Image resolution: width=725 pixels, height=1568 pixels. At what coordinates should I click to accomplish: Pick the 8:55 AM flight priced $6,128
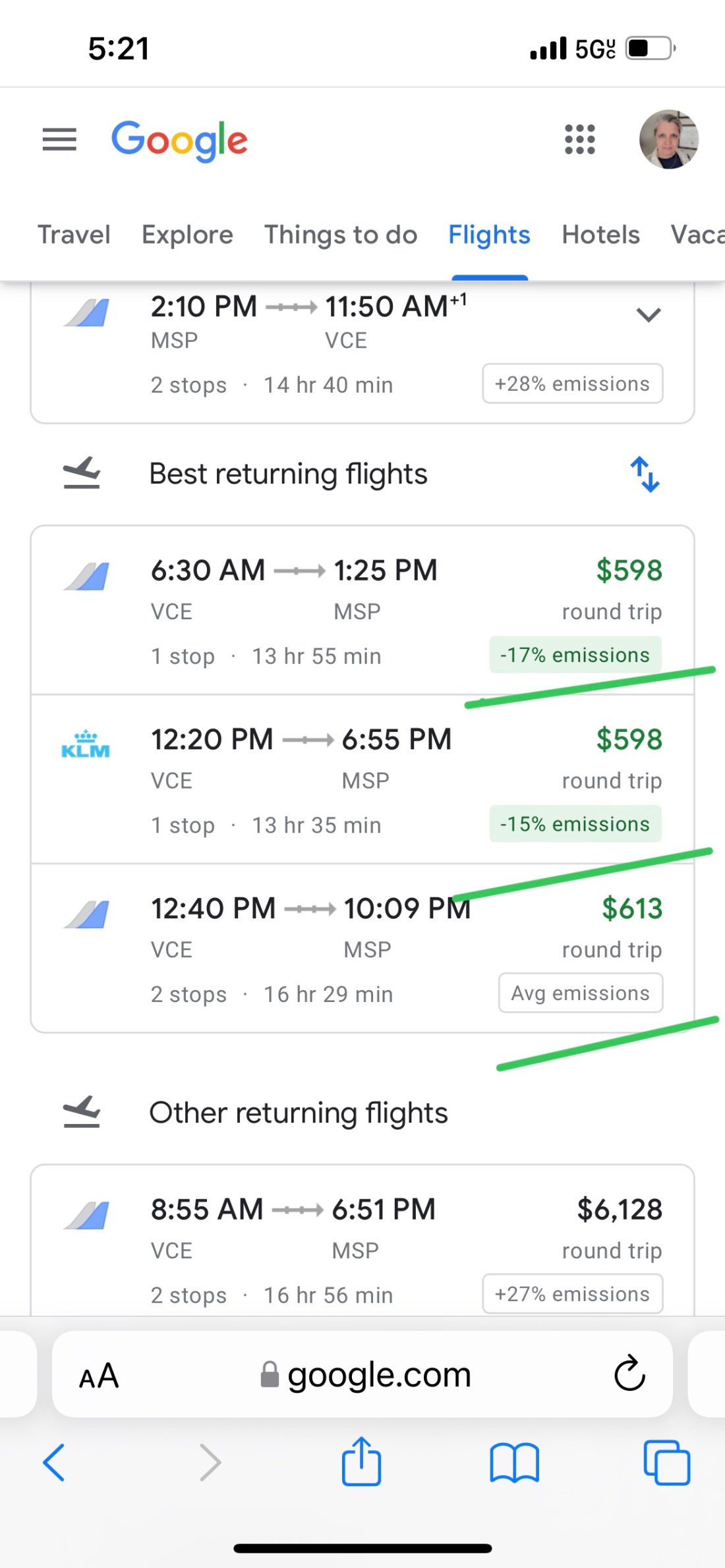[x=362, y=1245]
